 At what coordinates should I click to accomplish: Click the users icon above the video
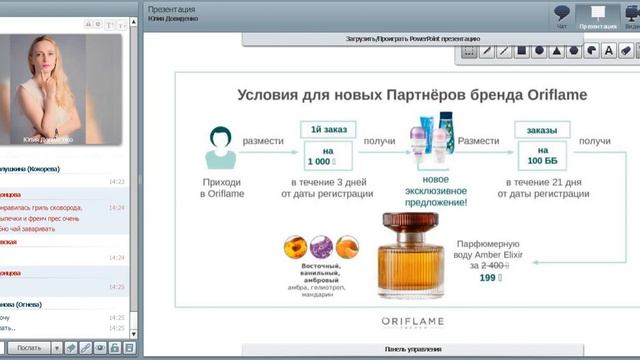(88, 24)
